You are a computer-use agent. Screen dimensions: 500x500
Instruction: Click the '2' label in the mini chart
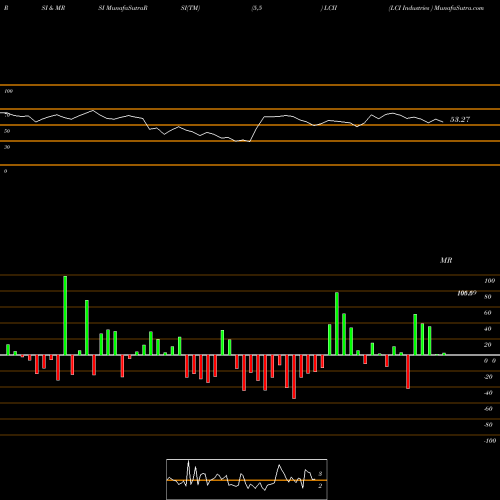click(x=320, y=486)
